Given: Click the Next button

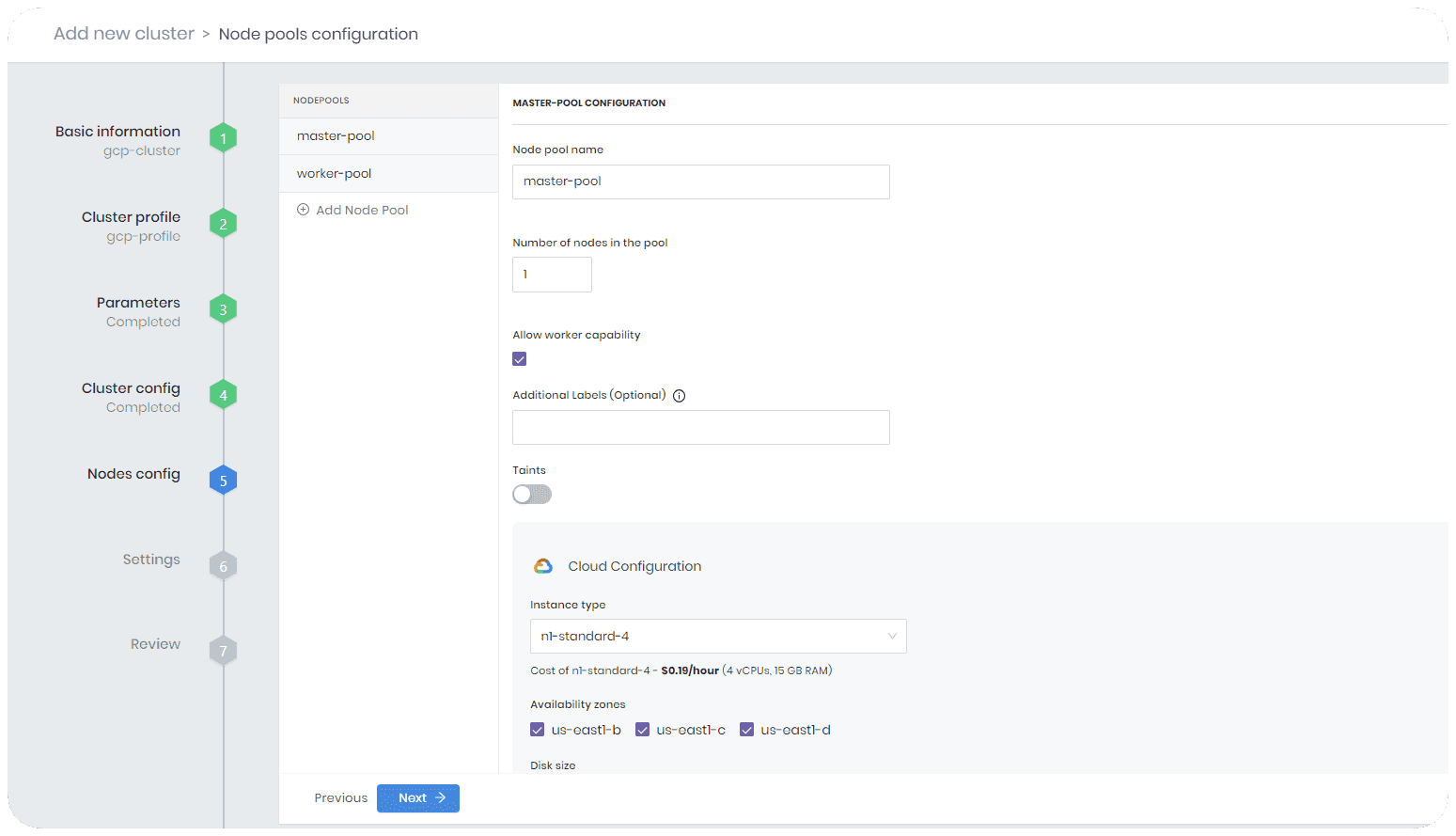Looking at the screenshot, I should 418,798.
